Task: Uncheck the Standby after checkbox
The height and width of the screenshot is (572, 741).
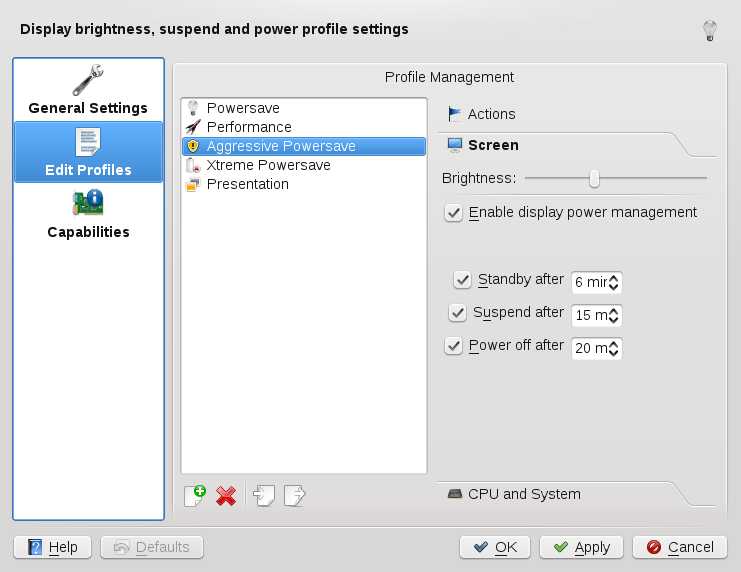Action: point(462,280)
